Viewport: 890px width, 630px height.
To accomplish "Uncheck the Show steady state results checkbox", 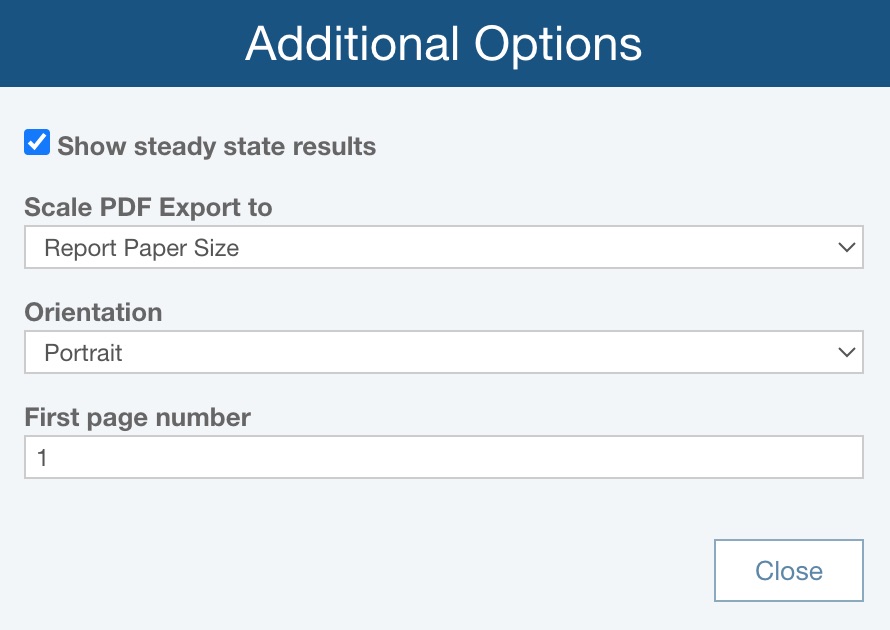I will (x=37, y=143).
